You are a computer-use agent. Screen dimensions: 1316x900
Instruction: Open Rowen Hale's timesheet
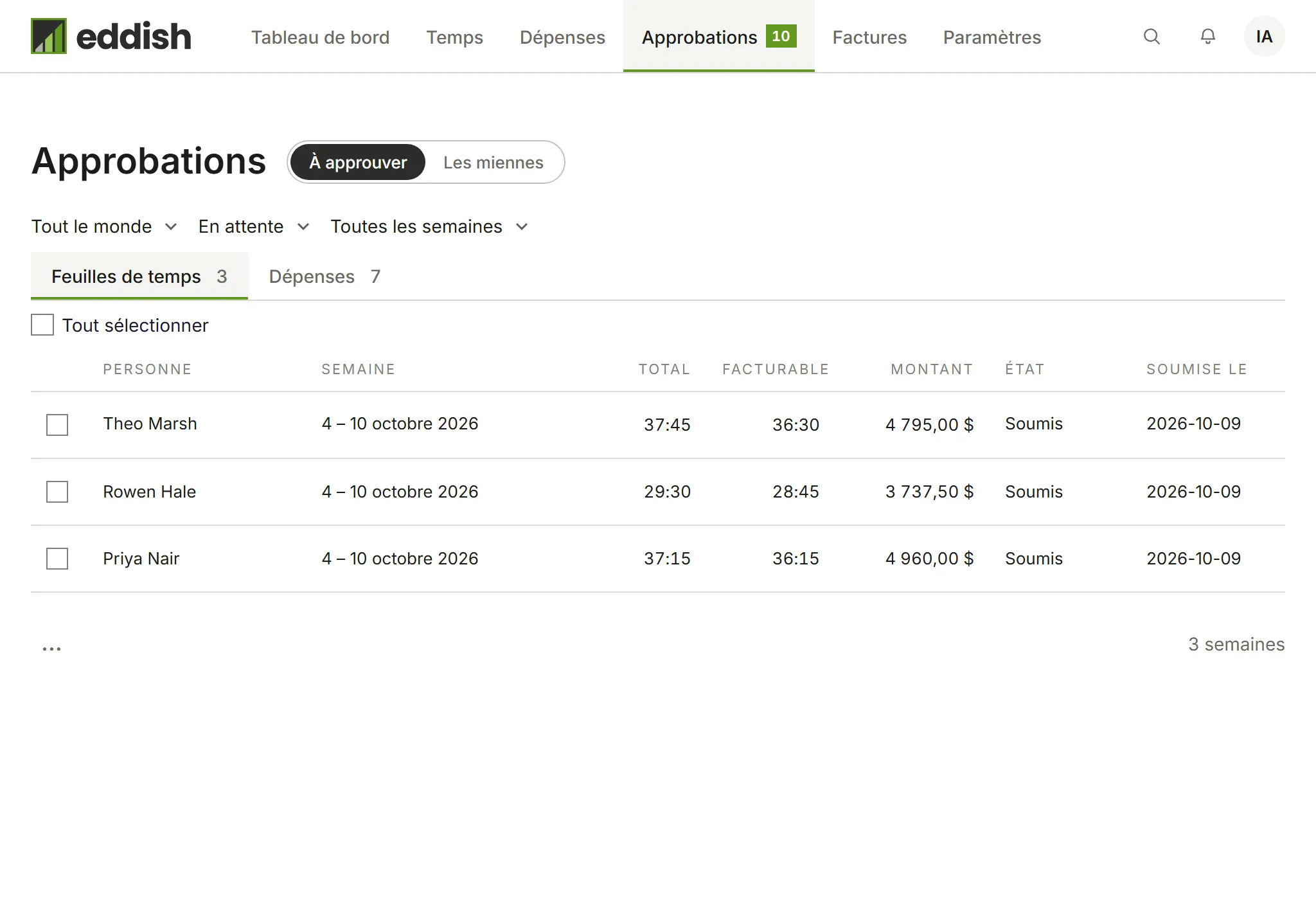(x=149, y=492)
